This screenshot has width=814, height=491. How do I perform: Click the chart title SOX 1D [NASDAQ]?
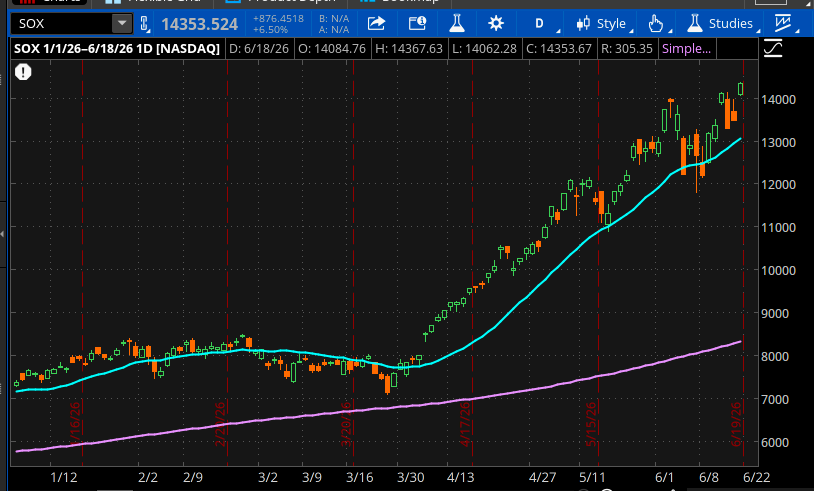pos(117,49)
